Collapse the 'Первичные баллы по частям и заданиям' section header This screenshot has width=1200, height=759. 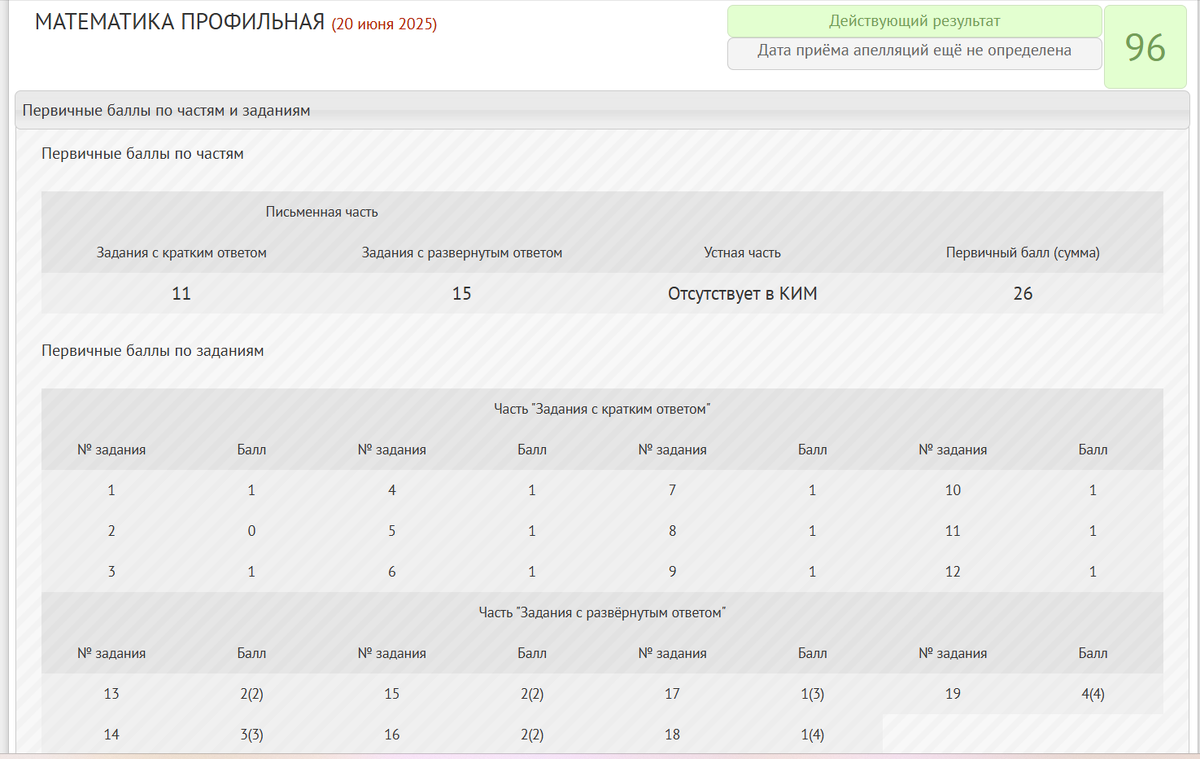point(600,110)
